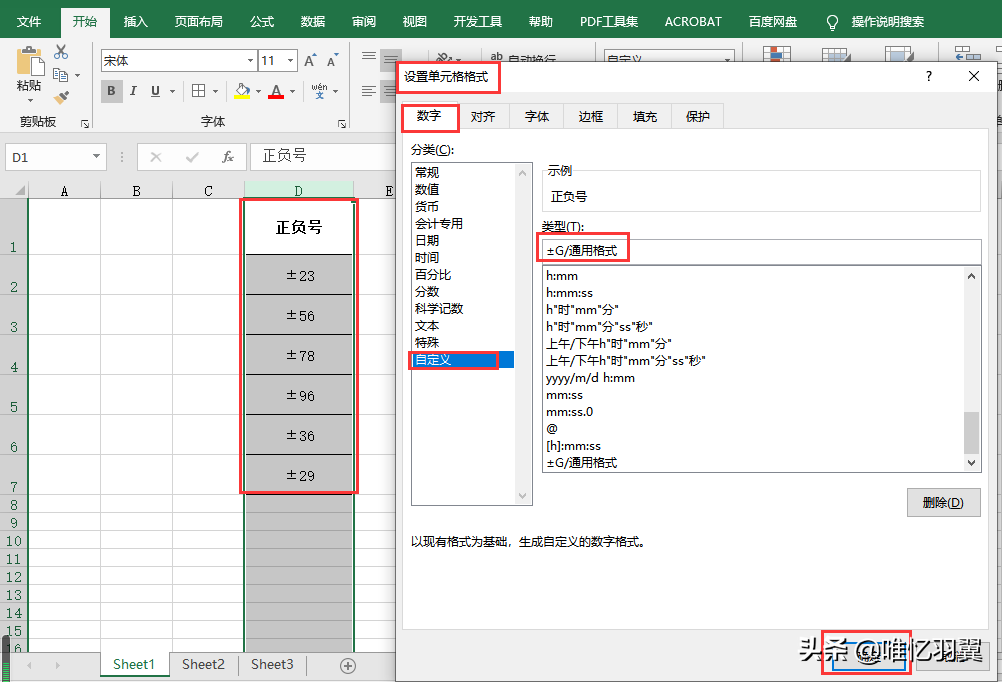Image resolution: width=1002 pixels, height=682 pixels.
Task: Open the borders dropdown arrow
Action: (x=215, y=91)
